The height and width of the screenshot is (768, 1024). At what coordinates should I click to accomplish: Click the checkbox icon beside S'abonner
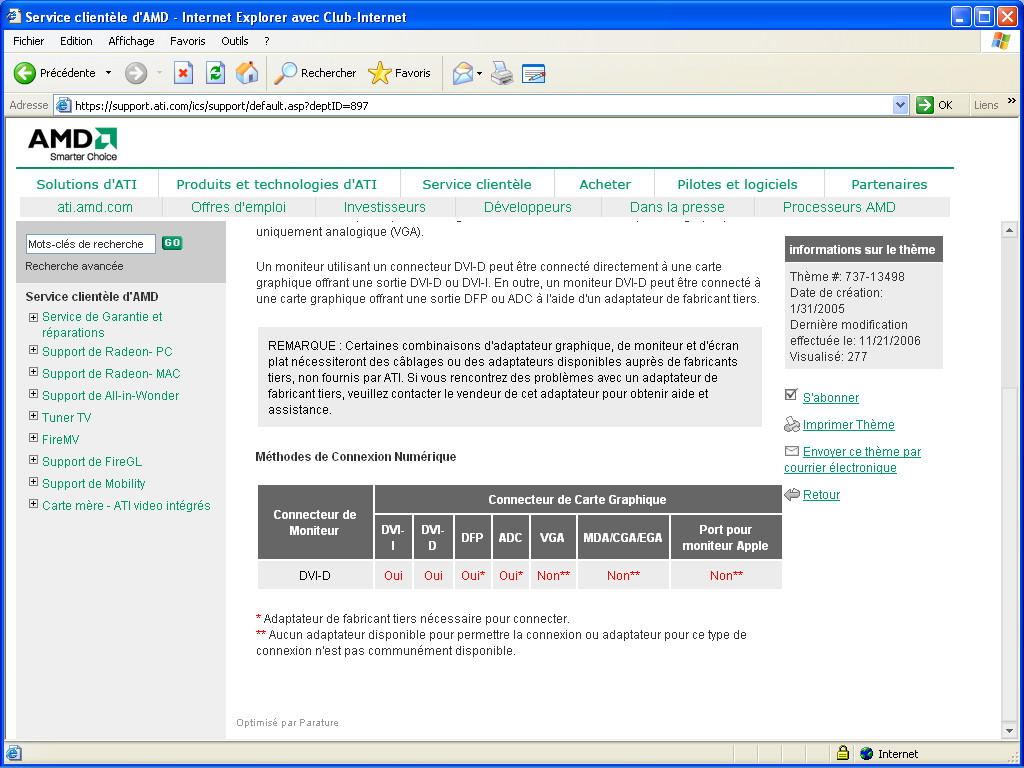(x=791, y=394)
